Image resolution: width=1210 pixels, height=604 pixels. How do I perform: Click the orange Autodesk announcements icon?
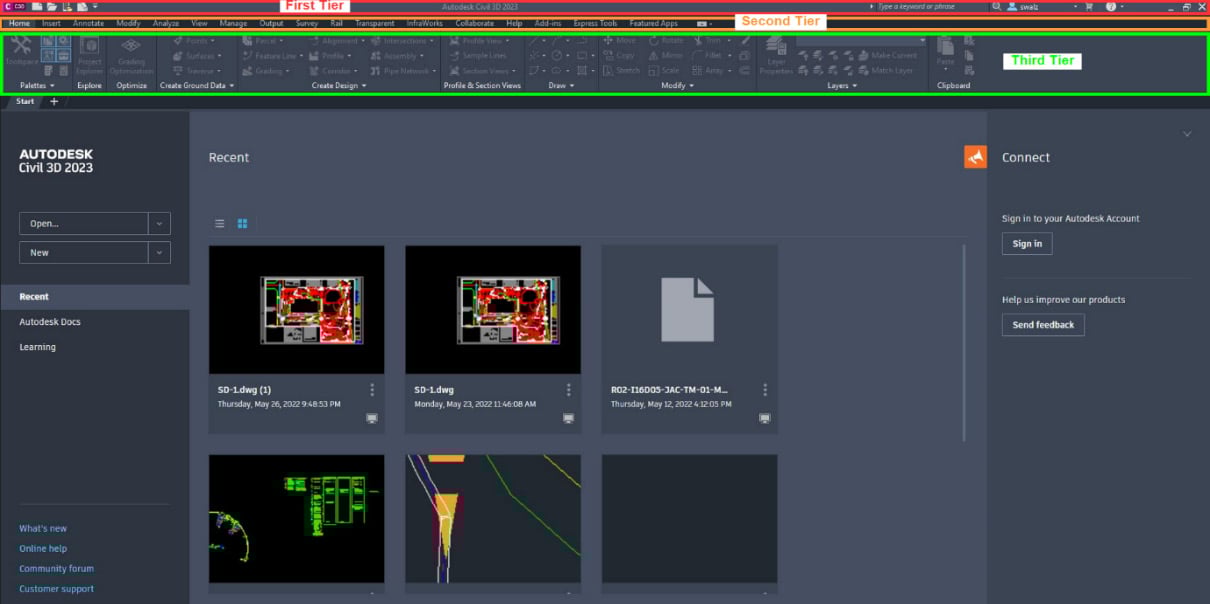click(x=975, y=157)
